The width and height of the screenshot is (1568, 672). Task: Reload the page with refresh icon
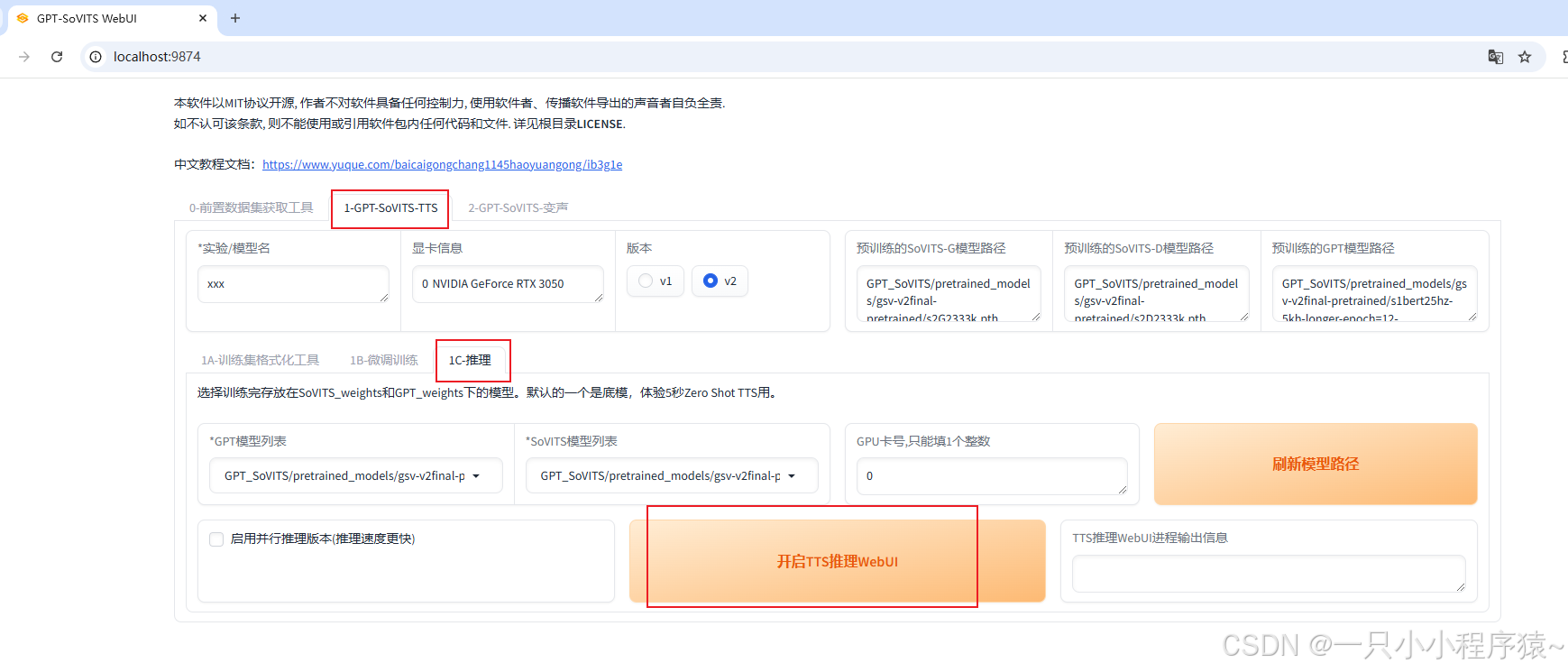tap(57, 57)
